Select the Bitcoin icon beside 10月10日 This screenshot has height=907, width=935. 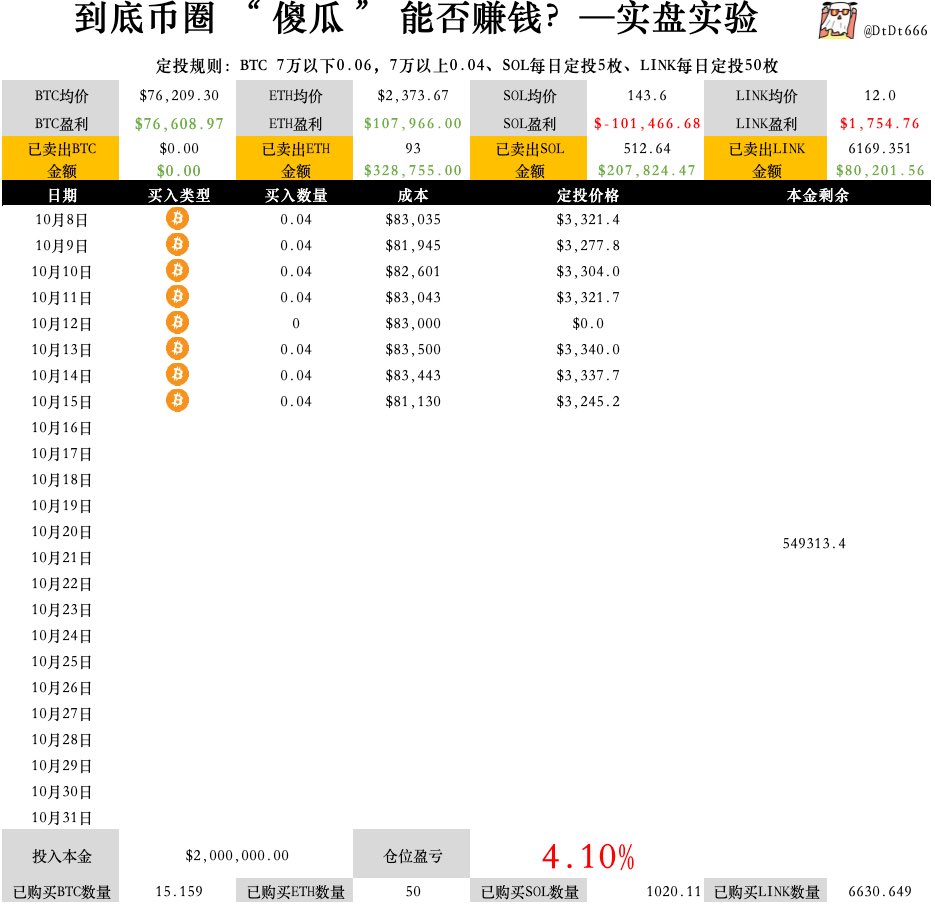(177, 270)
